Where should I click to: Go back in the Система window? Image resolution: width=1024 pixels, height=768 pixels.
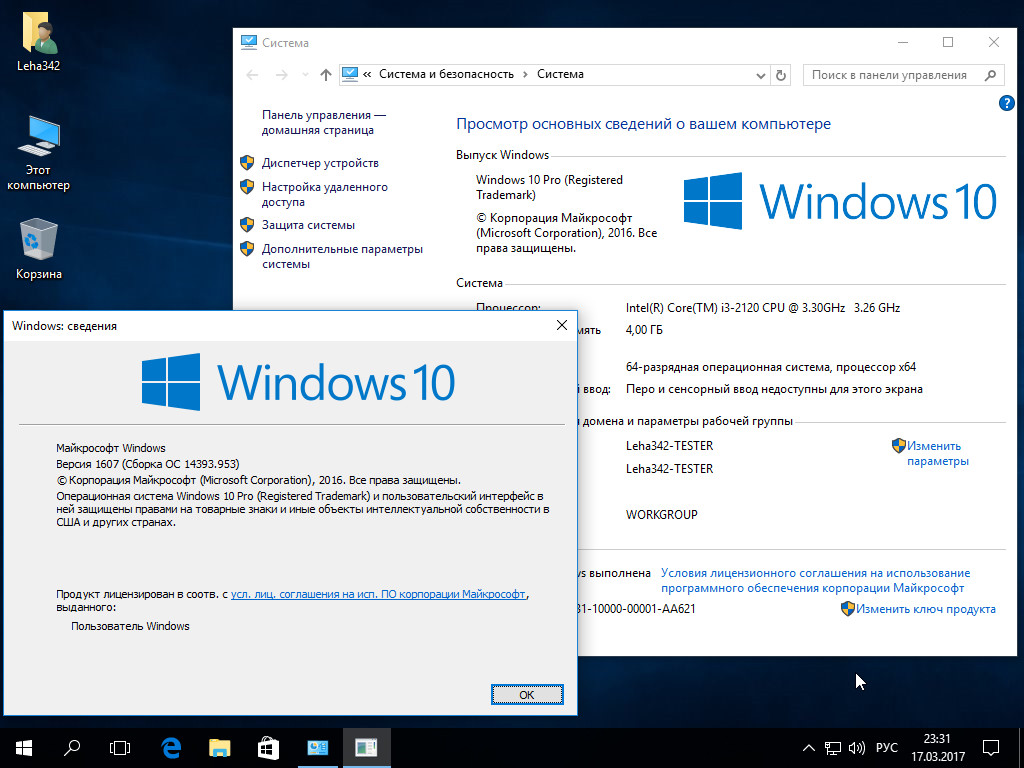(x=252, y=75)
